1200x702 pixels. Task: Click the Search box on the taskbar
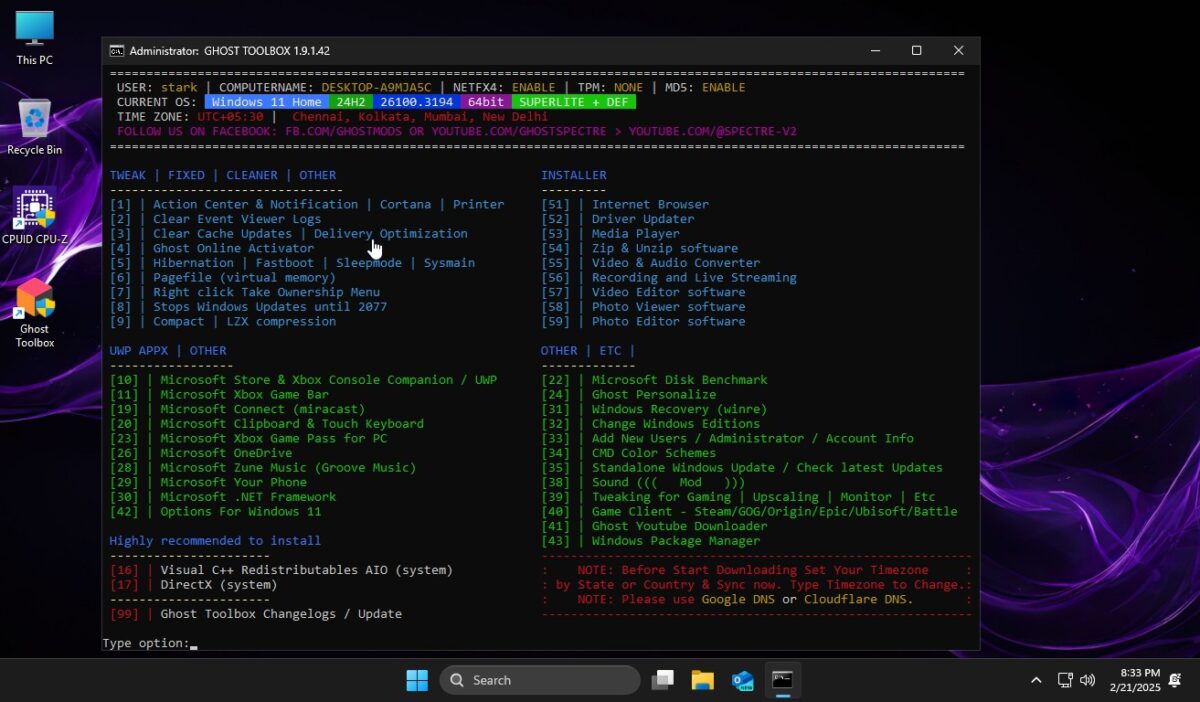(540, 679)
